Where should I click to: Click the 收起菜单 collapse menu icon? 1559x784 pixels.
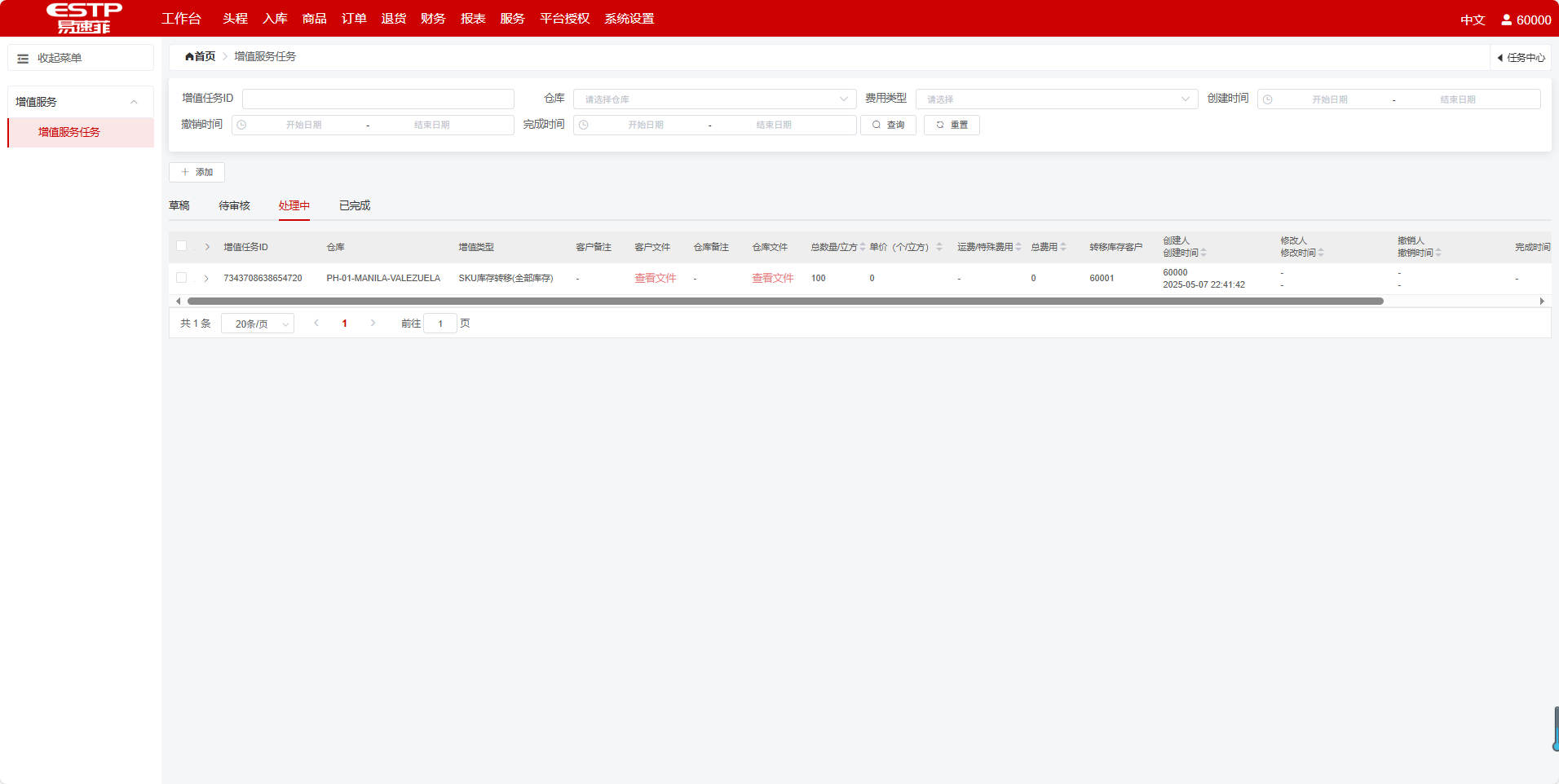23,59
